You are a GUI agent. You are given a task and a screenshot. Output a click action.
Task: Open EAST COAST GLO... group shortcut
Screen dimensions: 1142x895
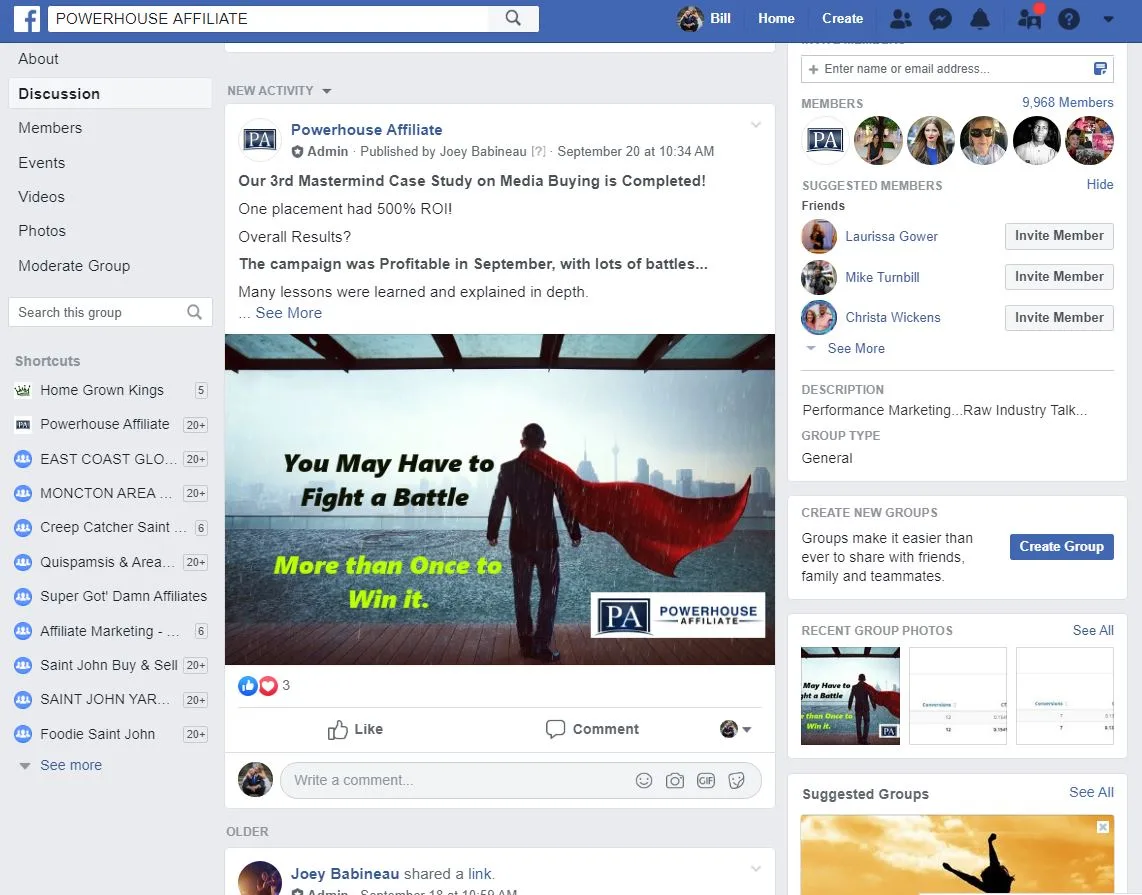(111, 459)
